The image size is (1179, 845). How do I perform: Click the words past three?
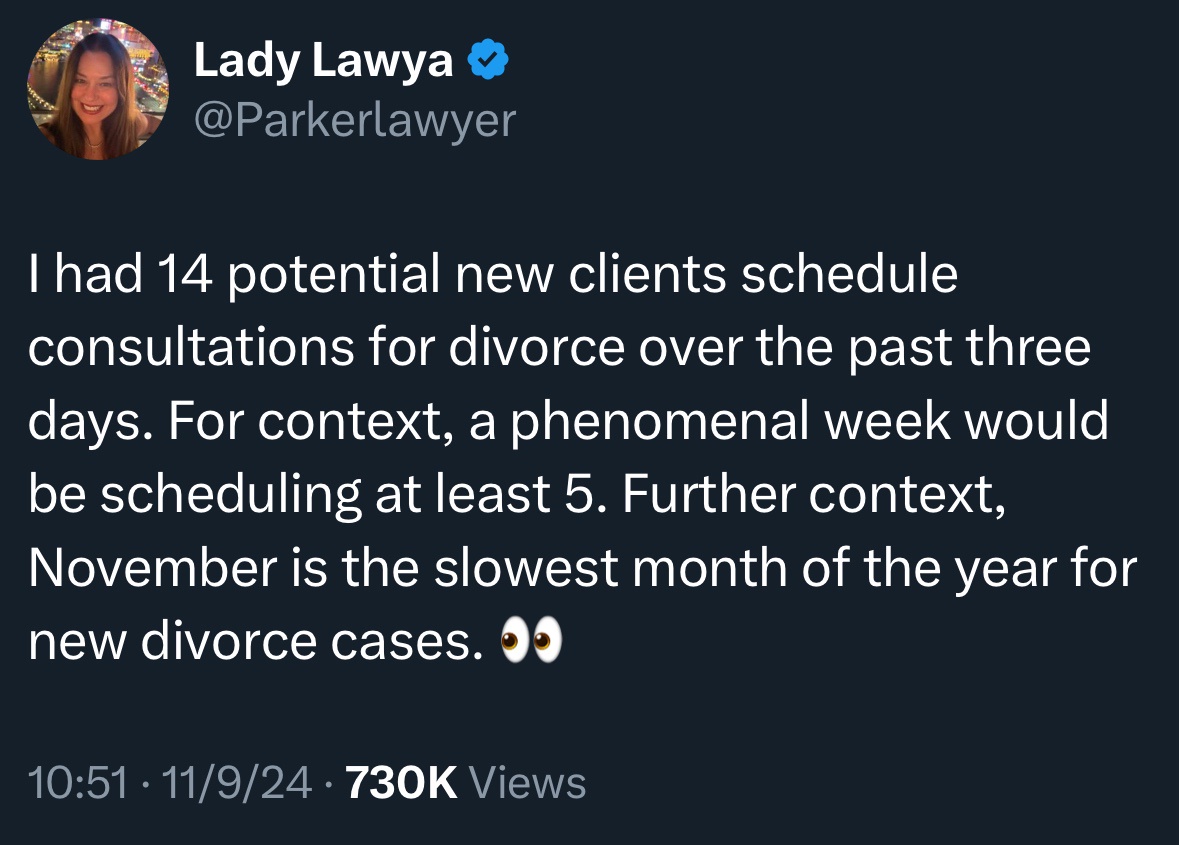(x=969, y=348)
